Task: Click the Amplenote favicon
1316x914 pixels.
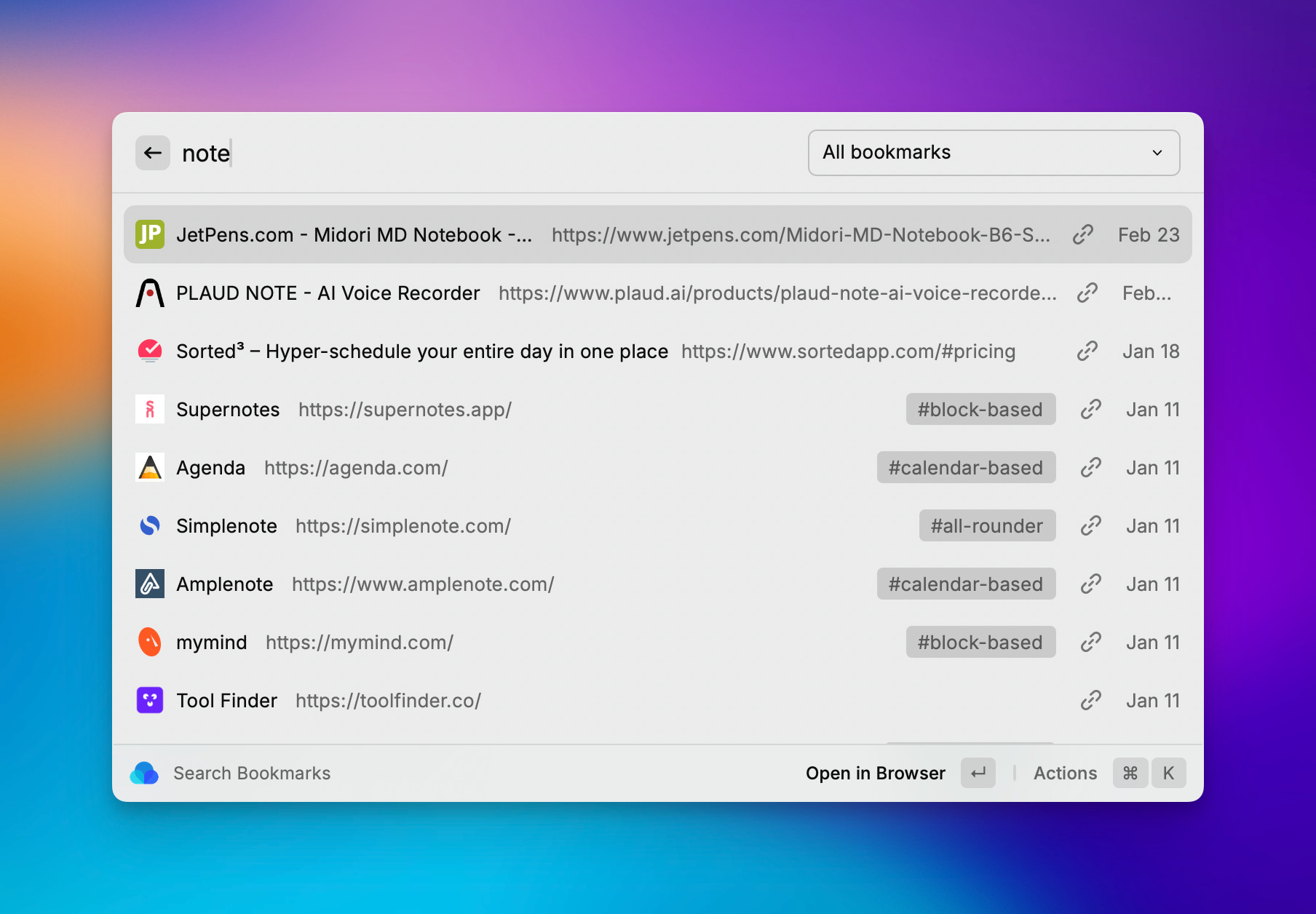Action: click(150, 584)
